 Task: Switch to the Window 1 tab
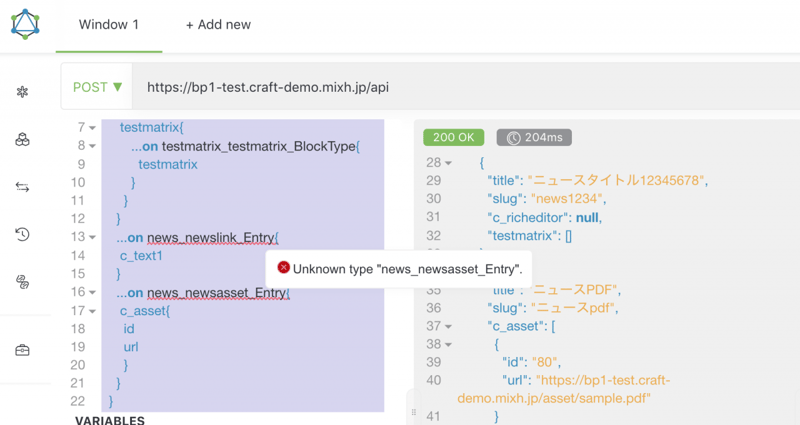pos(108,24)
